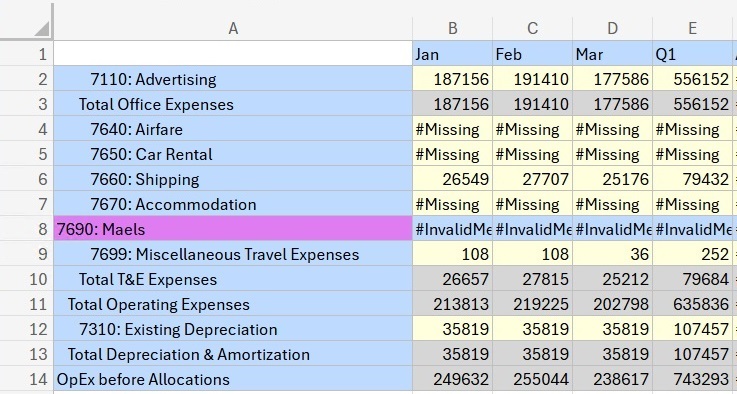Select the 7110: Advertising cell
The height and width of the screenshot is (394, 737).
tap(233, 79)
